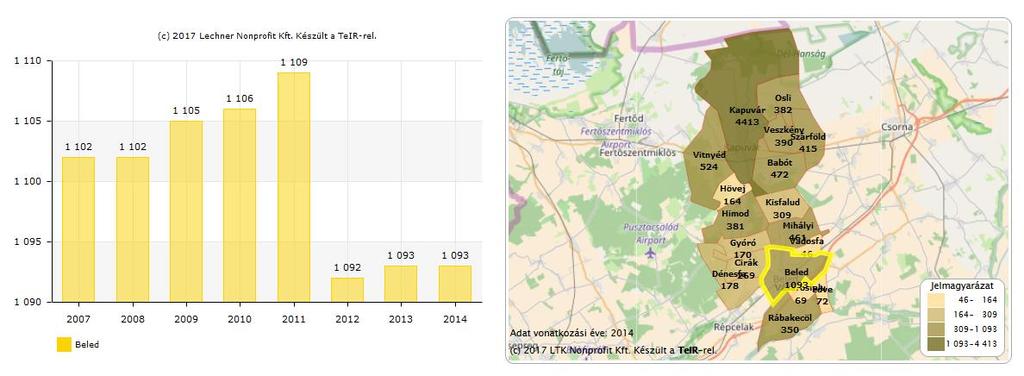Viewport: 1024px width, 376px height.
Task: Click the Gyóró 170 map region
Action: click(743, 249)
